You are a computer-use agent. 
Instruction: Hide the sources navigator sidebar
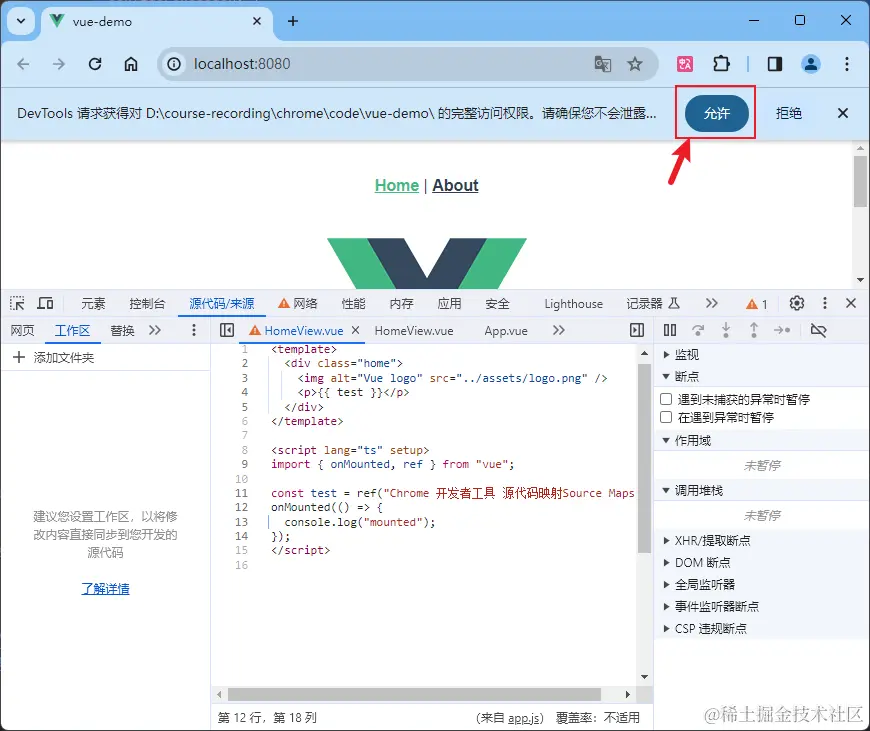point(227,330)
